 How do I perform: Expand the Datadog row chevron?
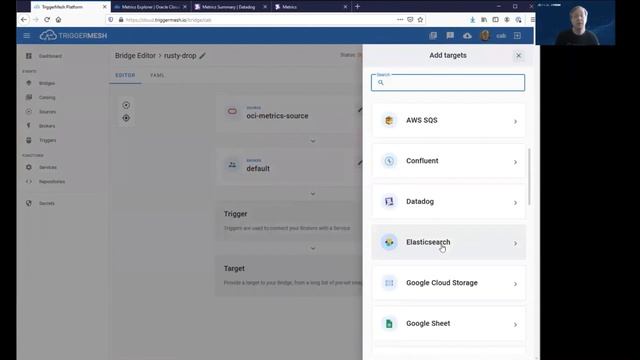coord(515,202)
